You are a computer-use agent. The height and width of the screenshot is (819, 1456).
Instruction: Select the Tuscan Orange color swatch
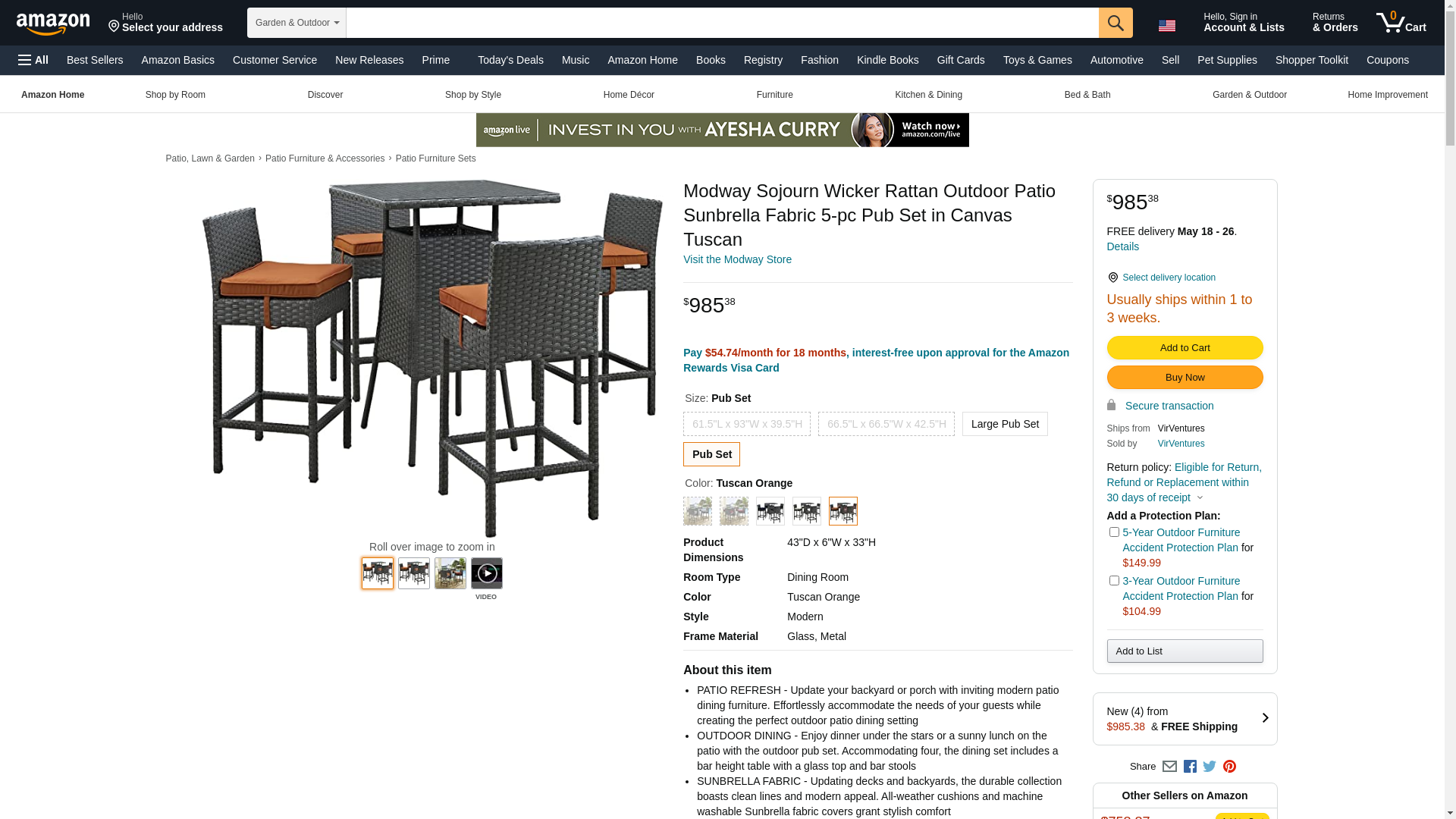pyautogui.click(x=843, y=511)
